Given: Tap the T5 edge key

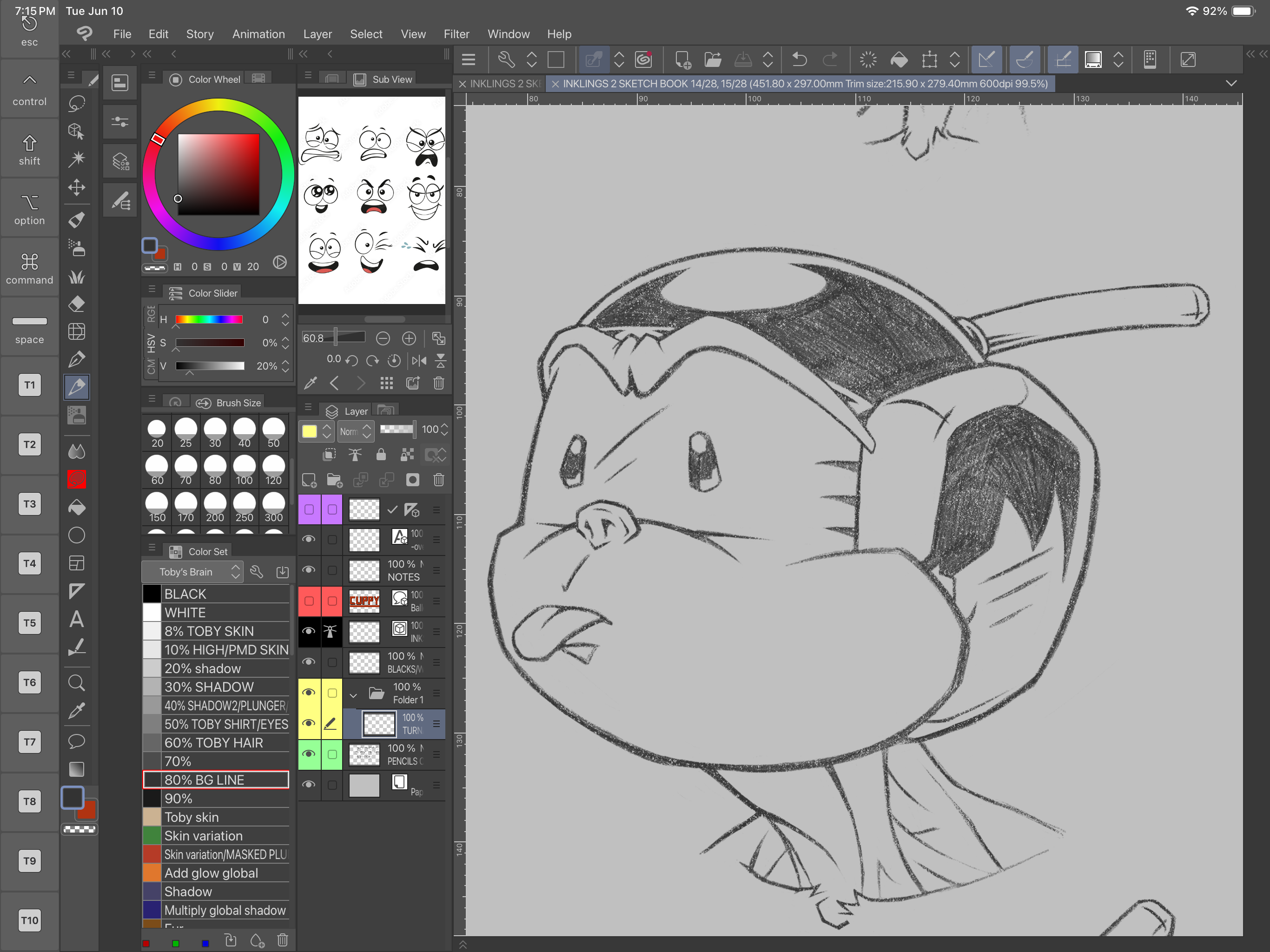Looking at the screenshot, I should [x=29, y=623].
